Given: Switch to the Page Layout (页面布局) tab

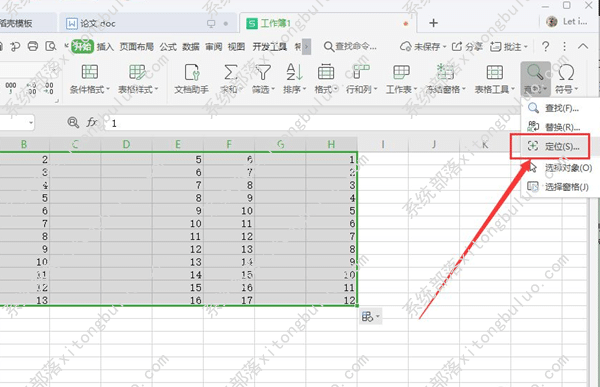Looking at the screenshot, I should [137, 47].
